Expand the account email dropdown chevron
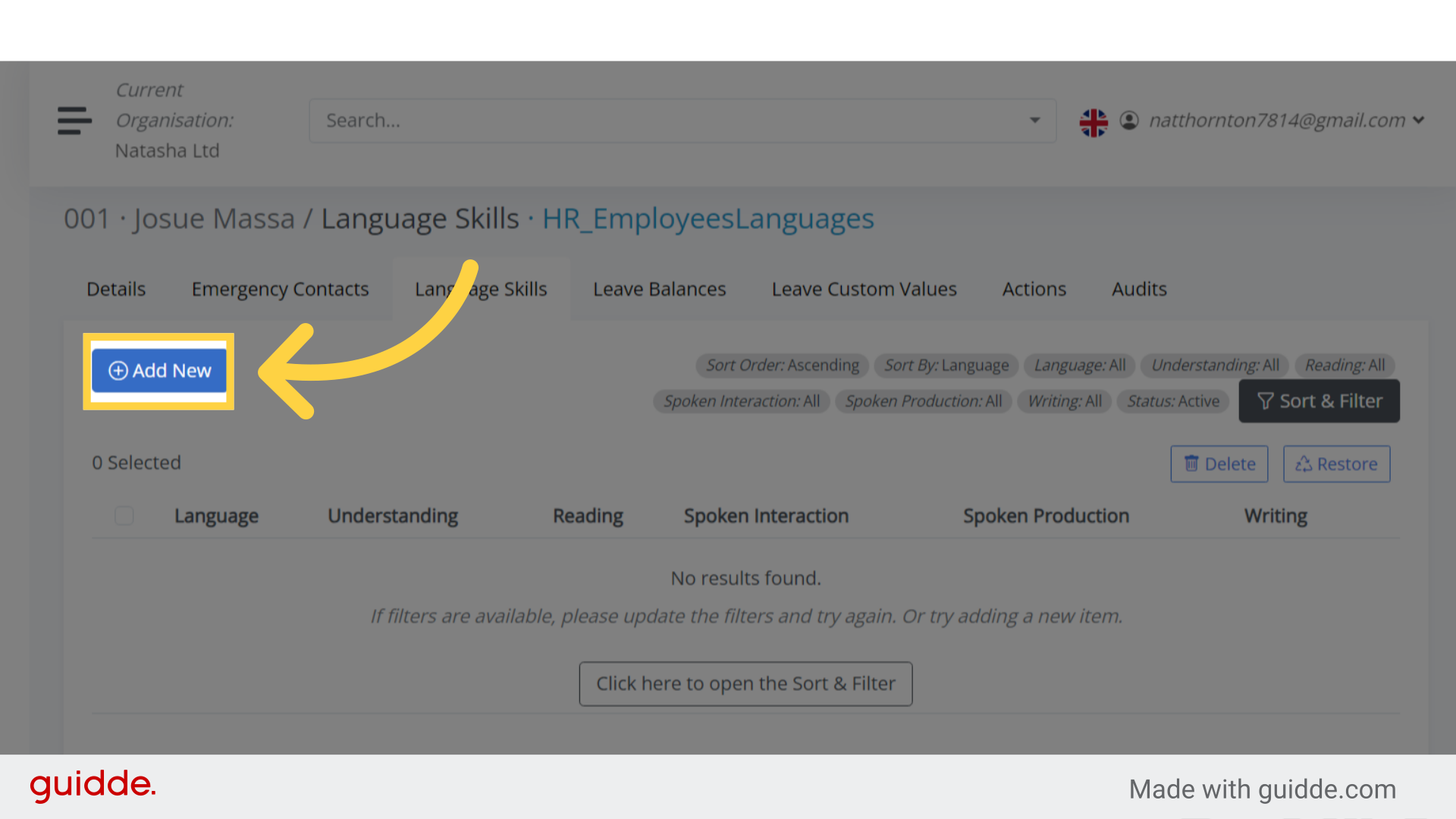 tap(1419, 120)
